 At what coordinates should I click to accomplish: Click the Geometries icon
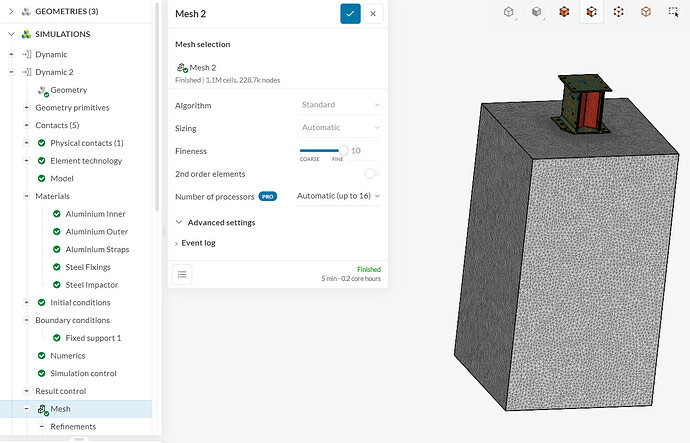tap(26, 11)
